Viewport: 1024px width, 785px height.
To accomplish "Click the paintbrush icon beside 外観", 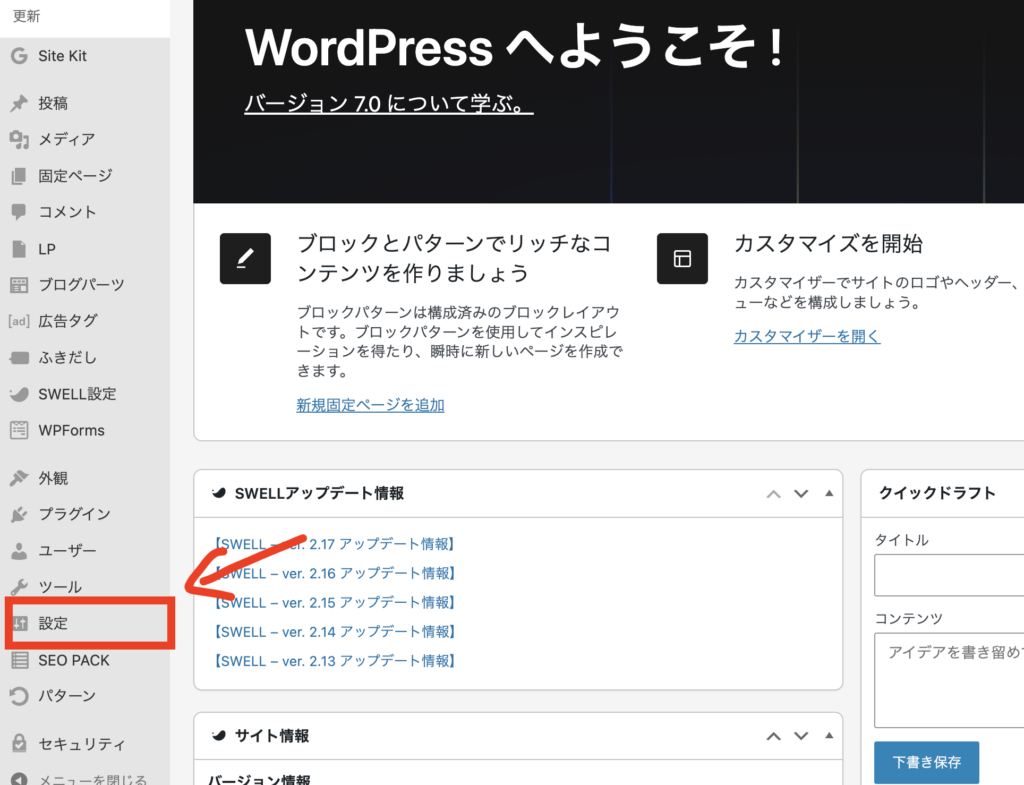I will tap(19, 478).
